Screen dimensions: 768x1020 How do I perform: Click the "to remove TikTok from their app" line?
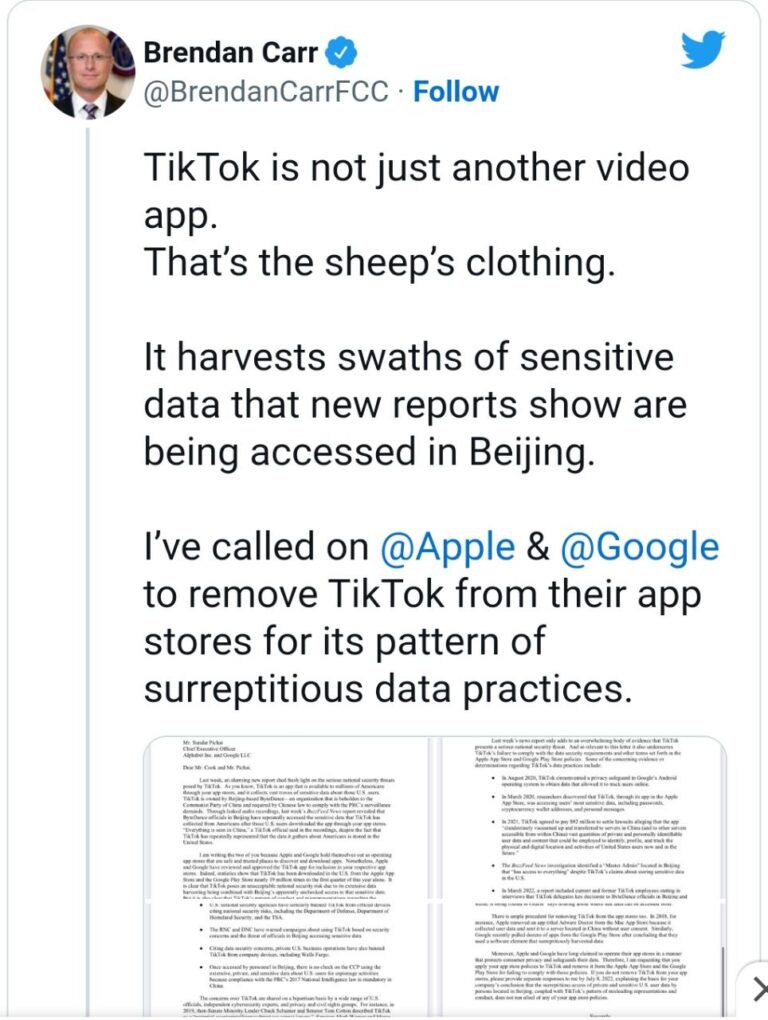423,593
